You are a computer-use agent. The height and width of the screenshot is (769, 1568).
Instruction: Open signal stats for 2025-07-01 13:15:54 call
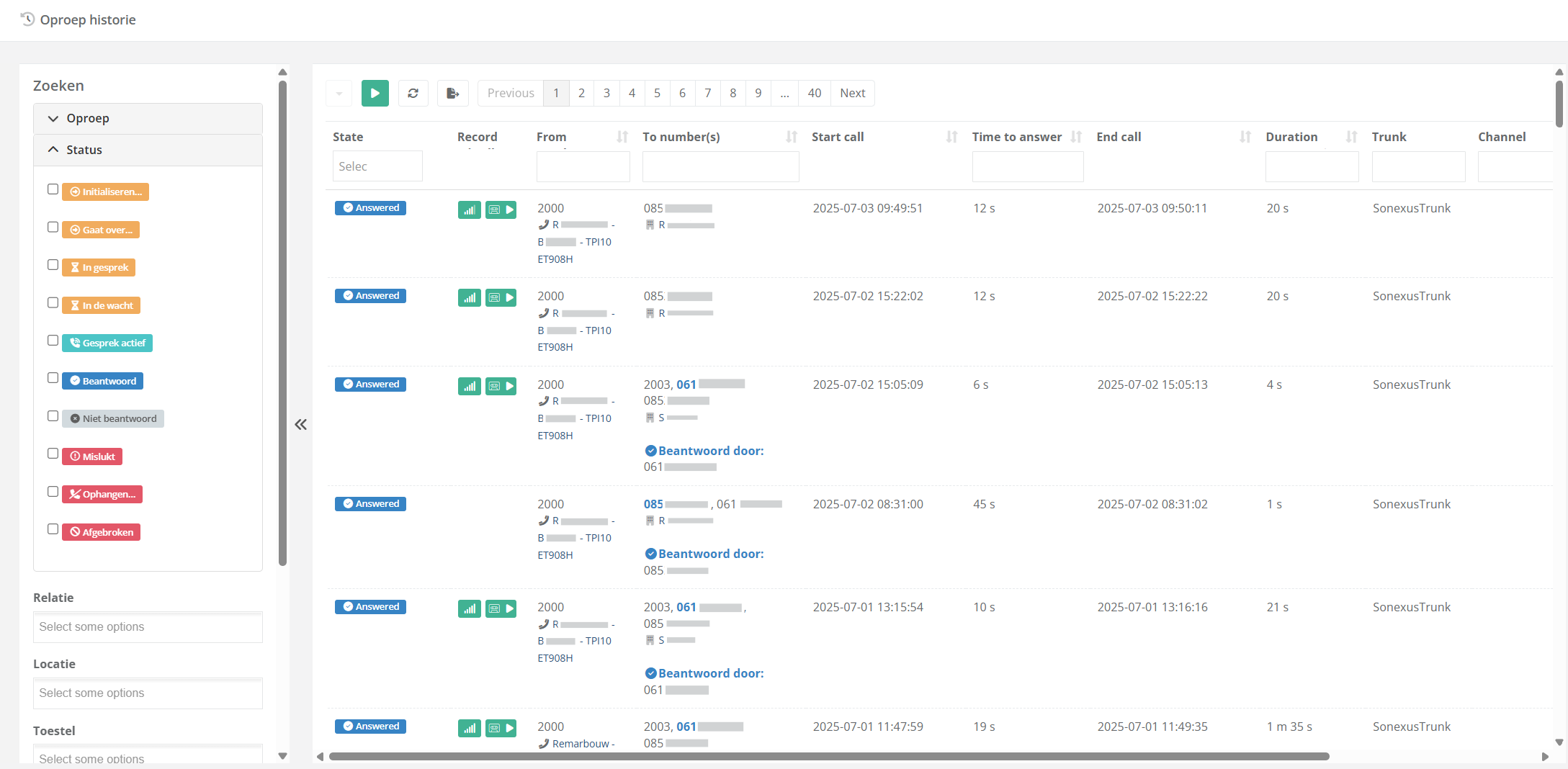pos(470,609)
